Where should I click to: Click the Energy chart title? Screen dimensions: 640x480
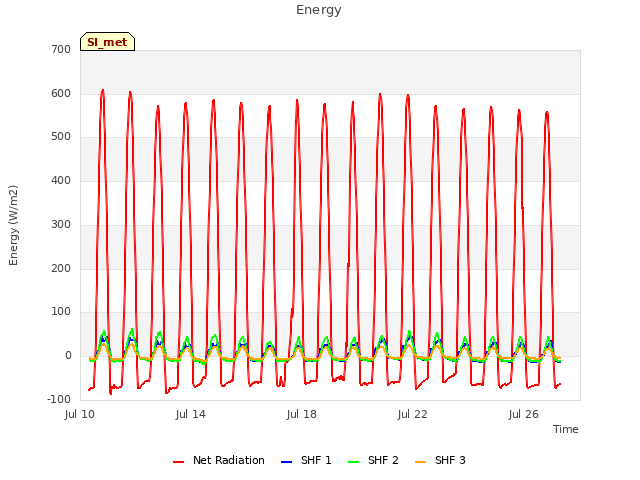tap(319, 10)
